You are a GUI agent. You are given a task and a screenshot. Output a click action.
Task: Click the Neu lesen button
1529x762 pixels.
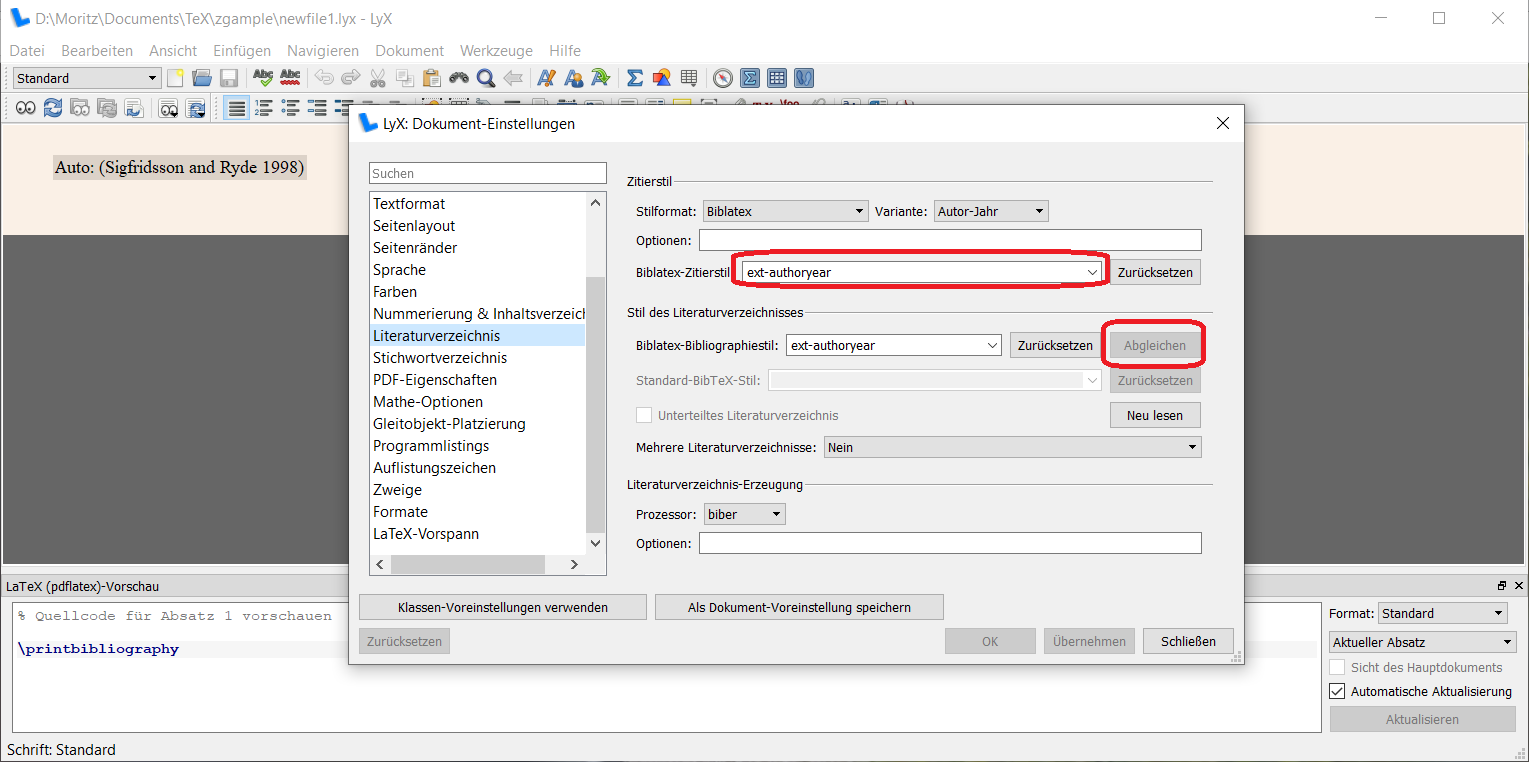point(1155,415)
